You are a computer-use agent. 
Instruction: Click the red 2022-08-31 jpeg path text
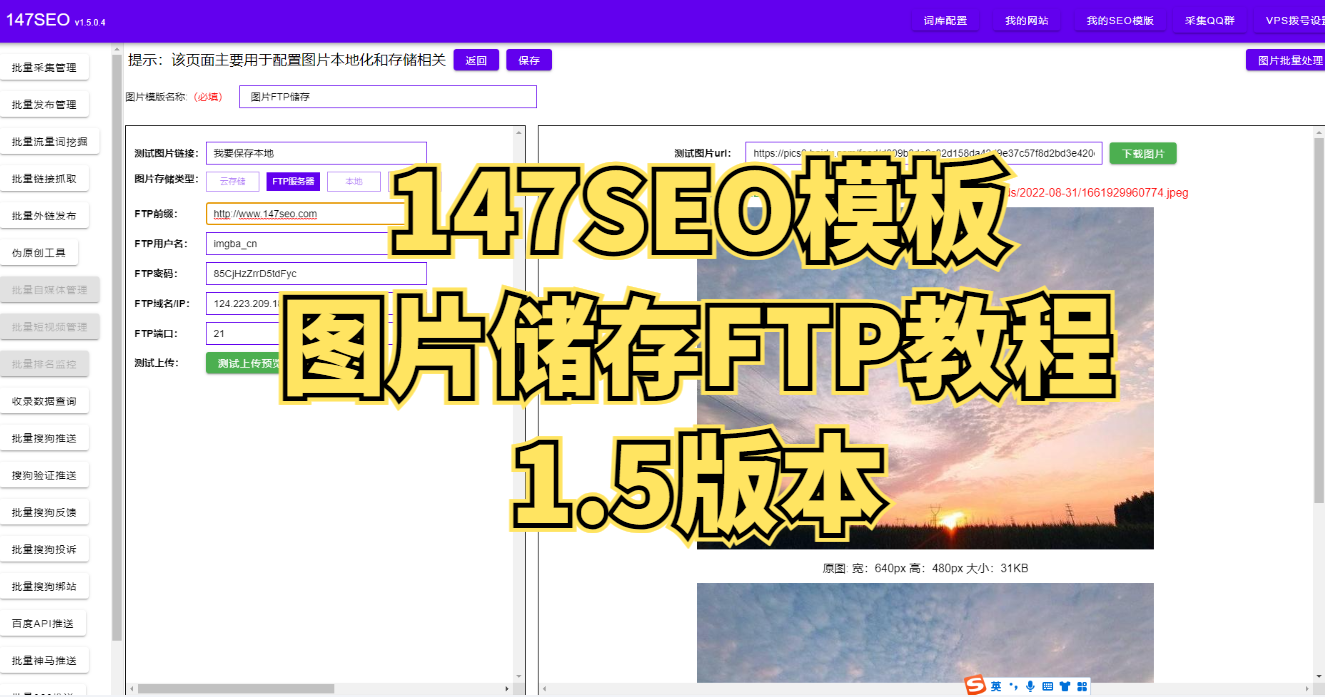(1098, 192)
